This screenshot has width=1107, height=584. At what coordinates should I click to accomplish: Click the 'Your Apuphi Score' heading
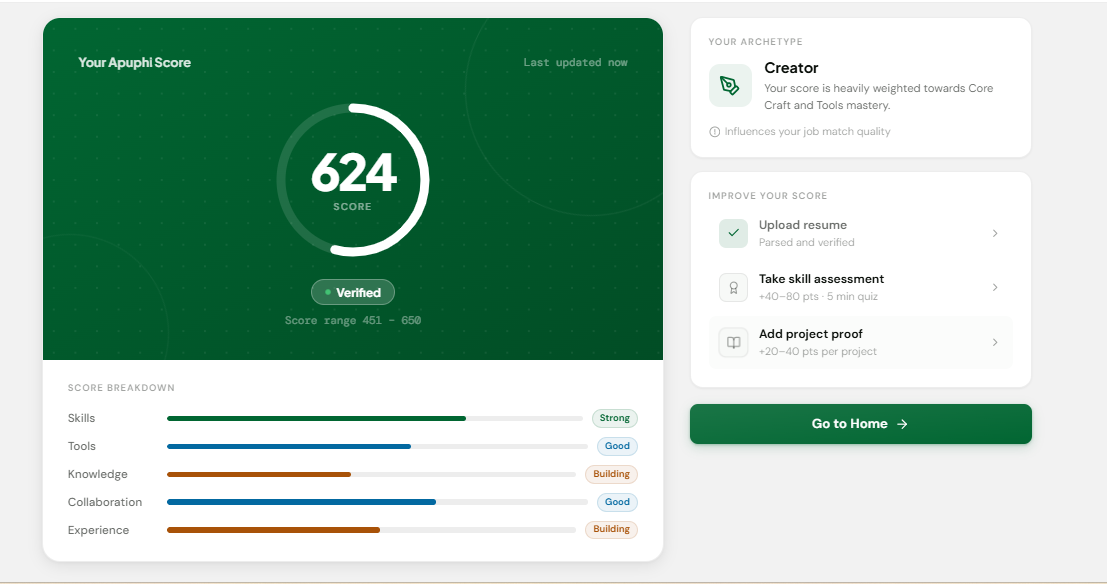click(134, 62)
